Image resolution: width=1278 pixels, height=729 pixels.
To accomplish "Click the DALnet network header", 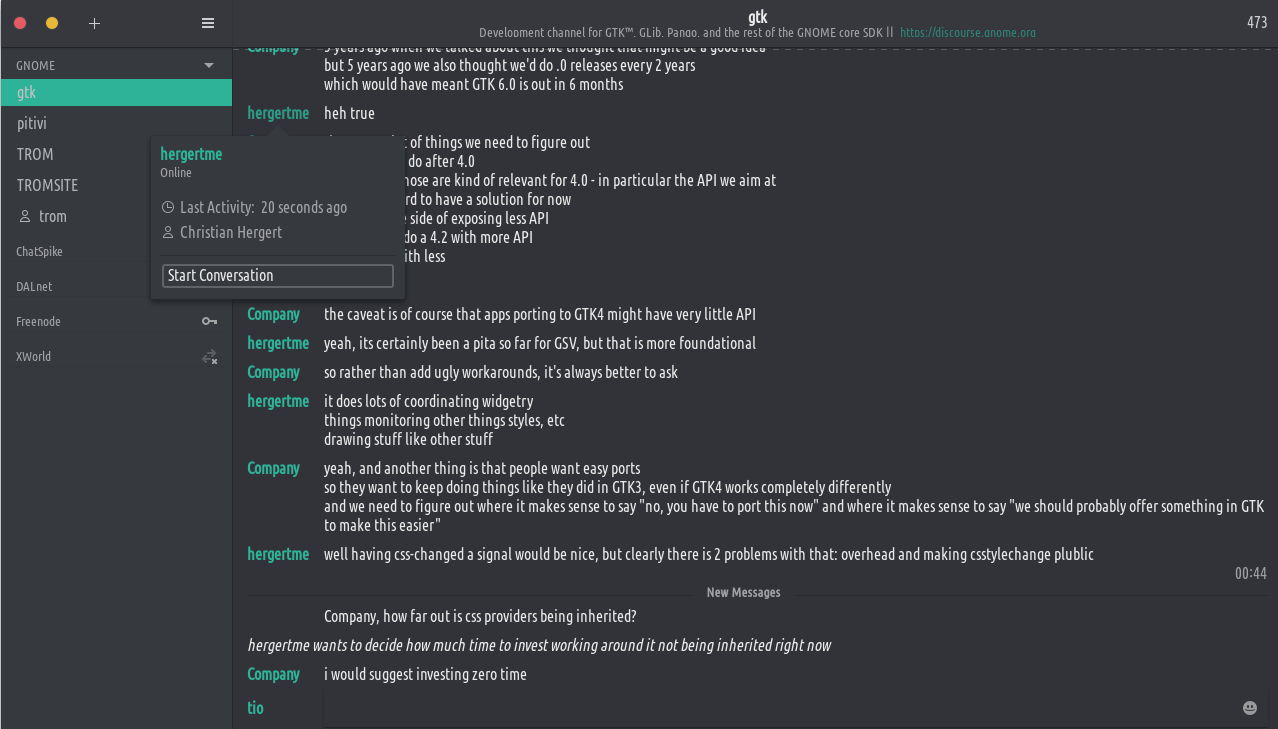I will [x=34, y=287].
